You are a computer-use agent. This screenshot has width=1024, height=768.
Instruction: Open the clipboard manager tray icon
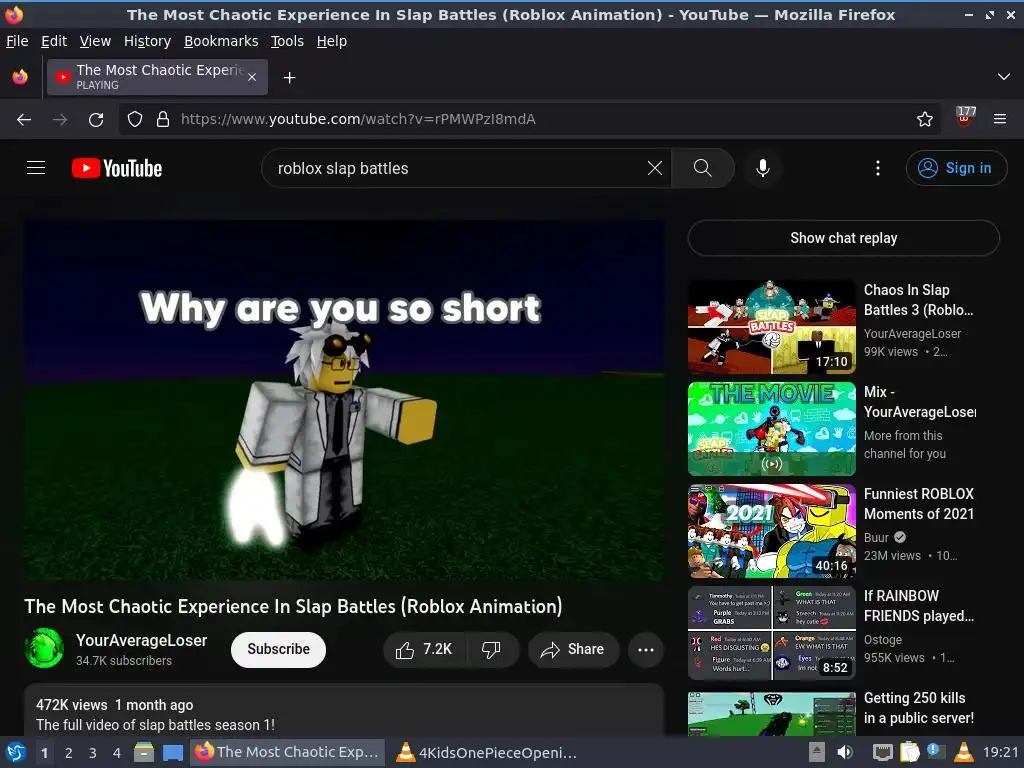coord(909,752)
